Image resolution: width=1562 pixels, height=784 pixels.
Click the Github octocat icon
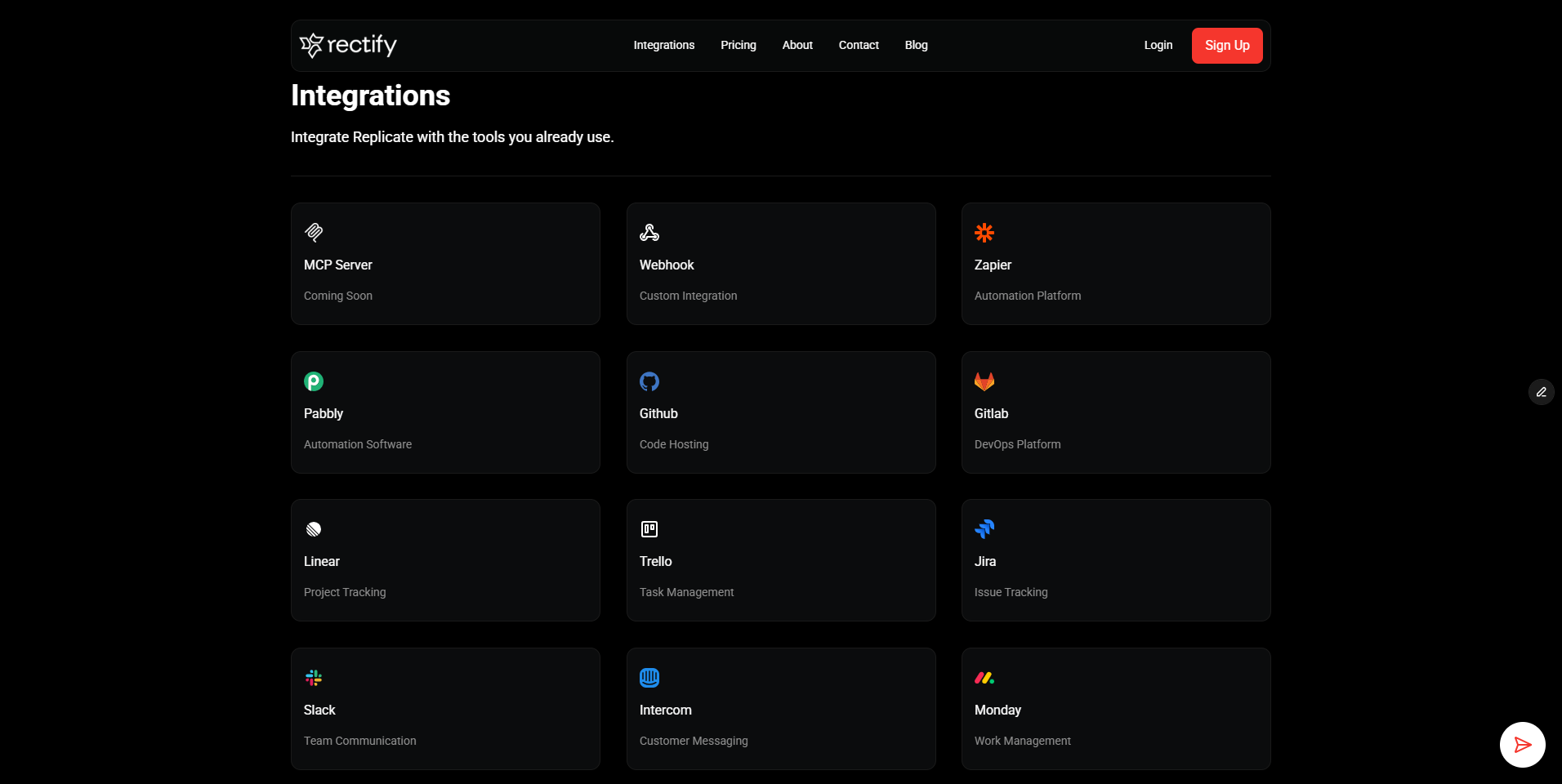[x=649, y=381]
